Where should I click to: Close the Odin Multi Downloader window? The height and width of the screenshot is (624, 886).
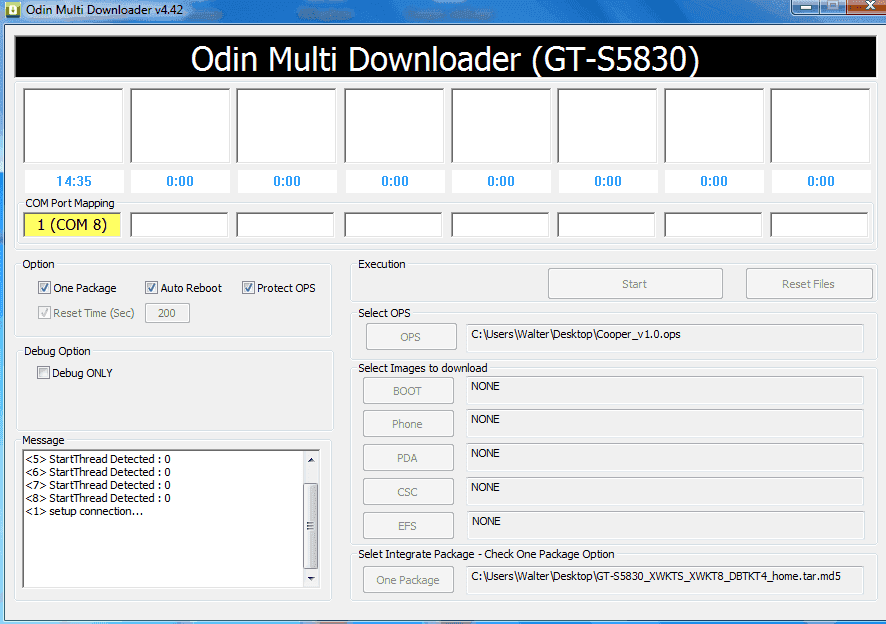[869, 6]
